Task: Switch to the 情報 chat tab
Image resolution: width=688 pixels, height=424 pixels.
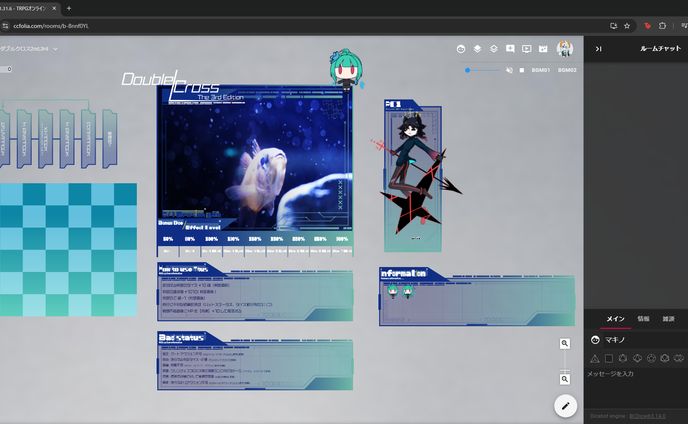Action: (643, 319)
